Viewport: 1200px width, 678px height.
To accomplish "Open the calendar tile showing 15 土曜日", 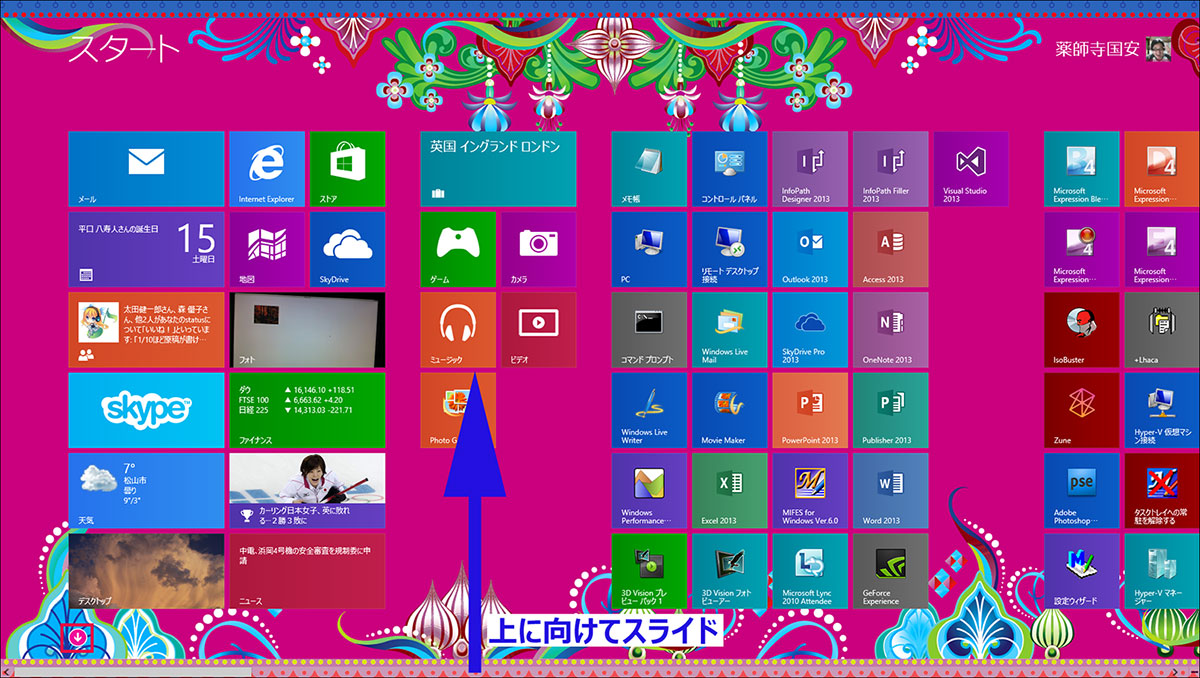I will (146, 249).
